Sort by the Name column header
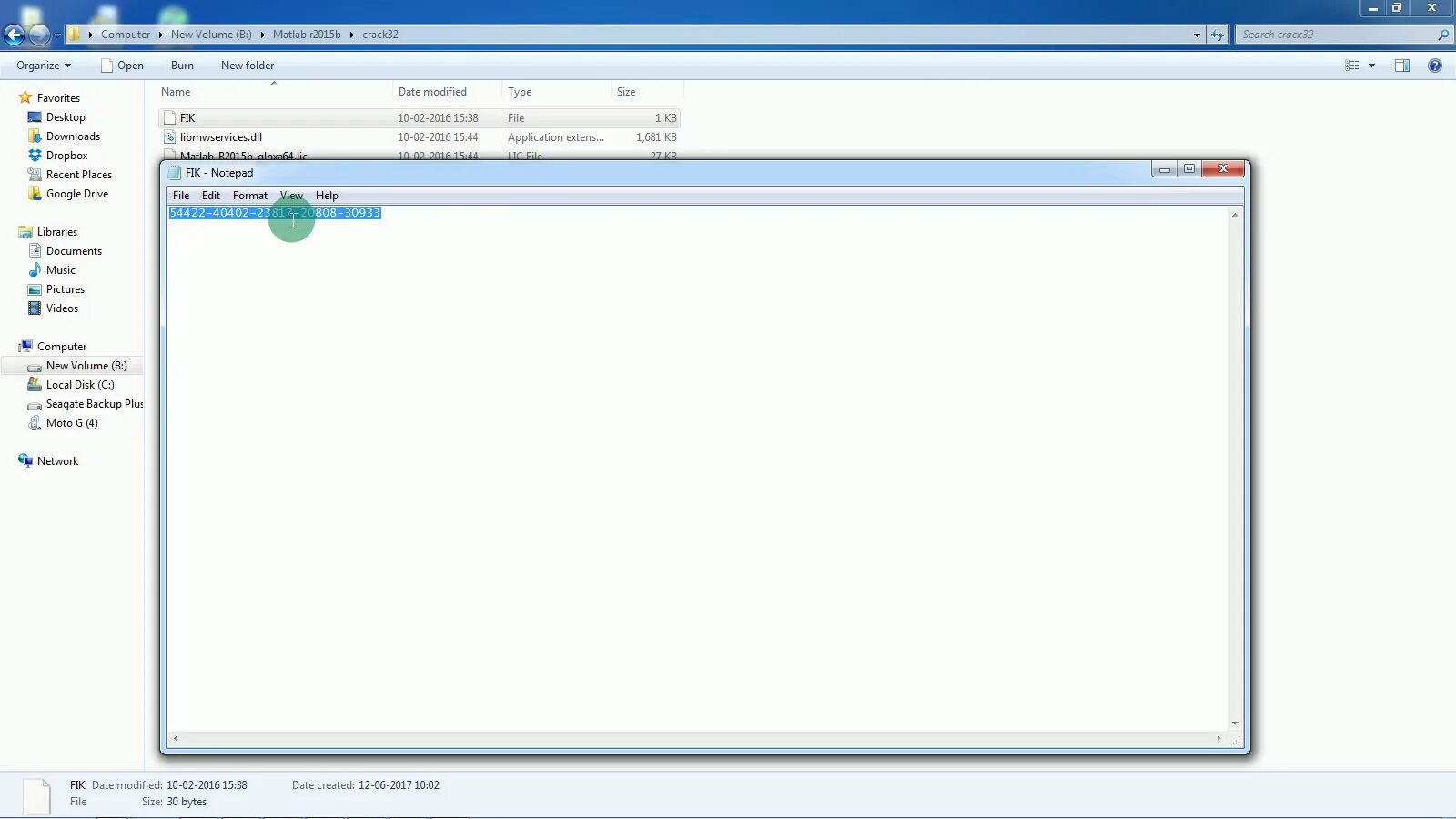The width and height of the screenshot is (1456, 819). [176, 92]
